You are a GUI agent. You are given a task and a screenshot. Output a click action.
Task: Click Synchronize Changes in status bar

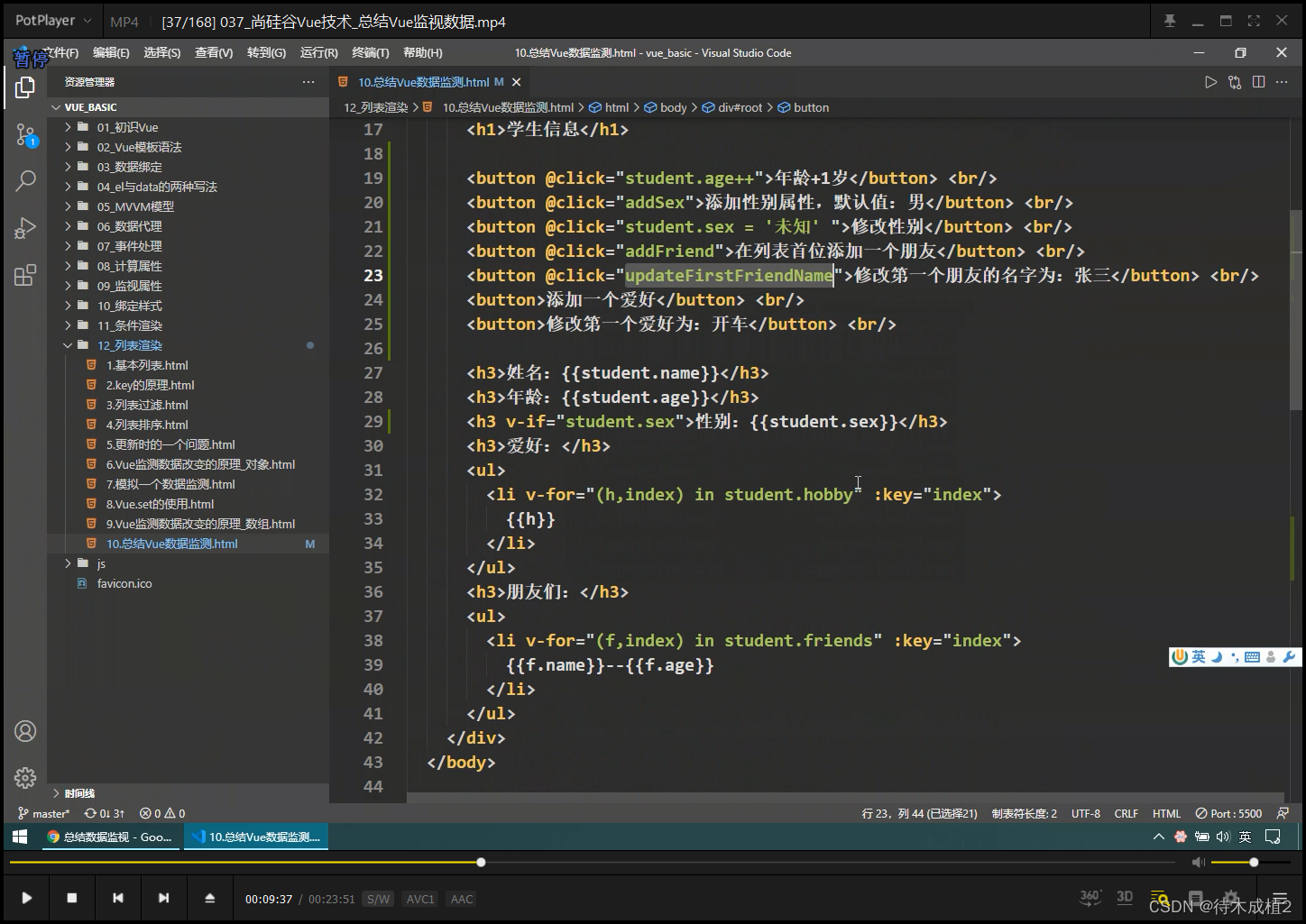click(105, 813)
